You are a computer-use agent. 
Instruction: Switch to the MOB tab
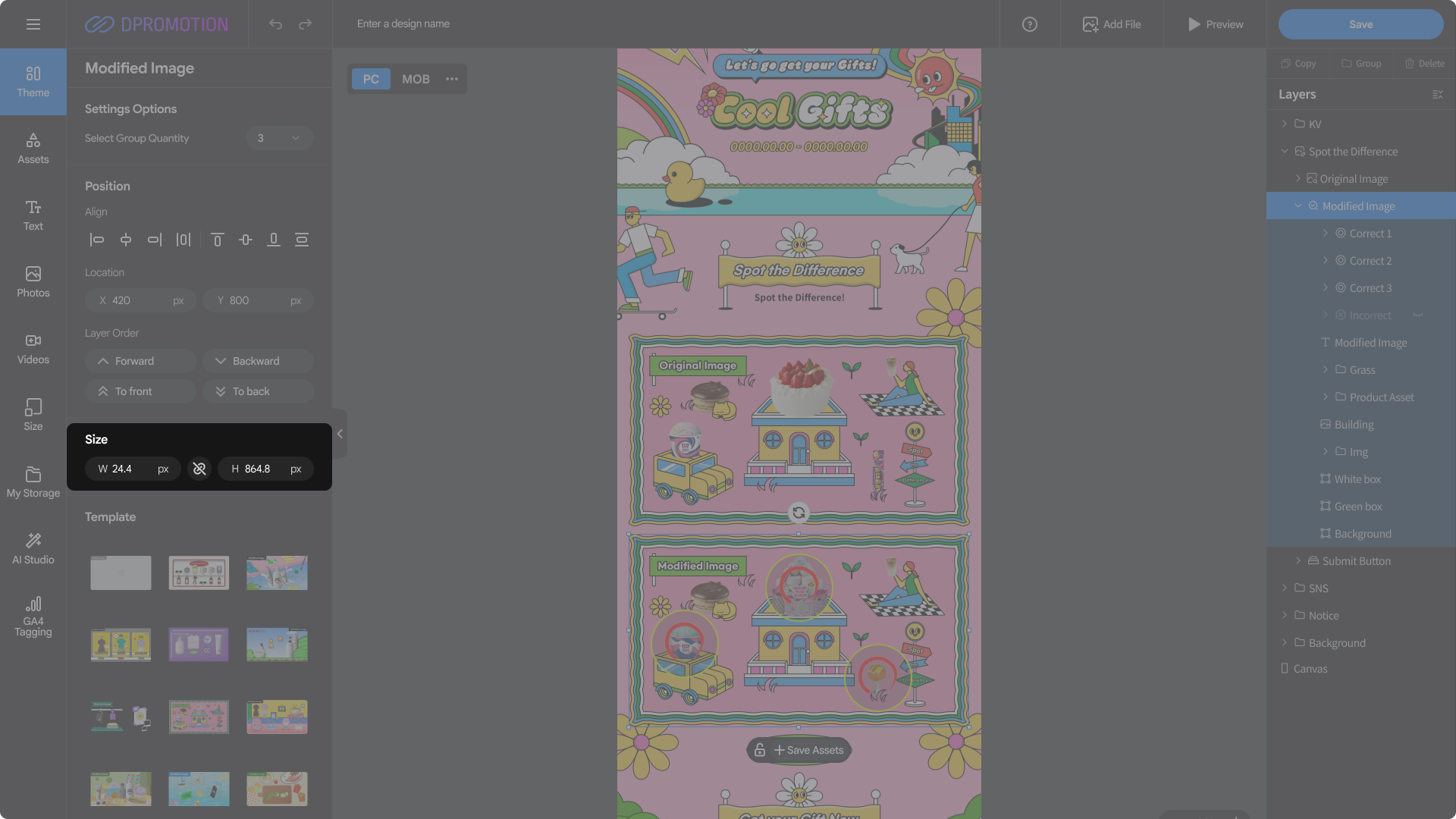(416, 79)
